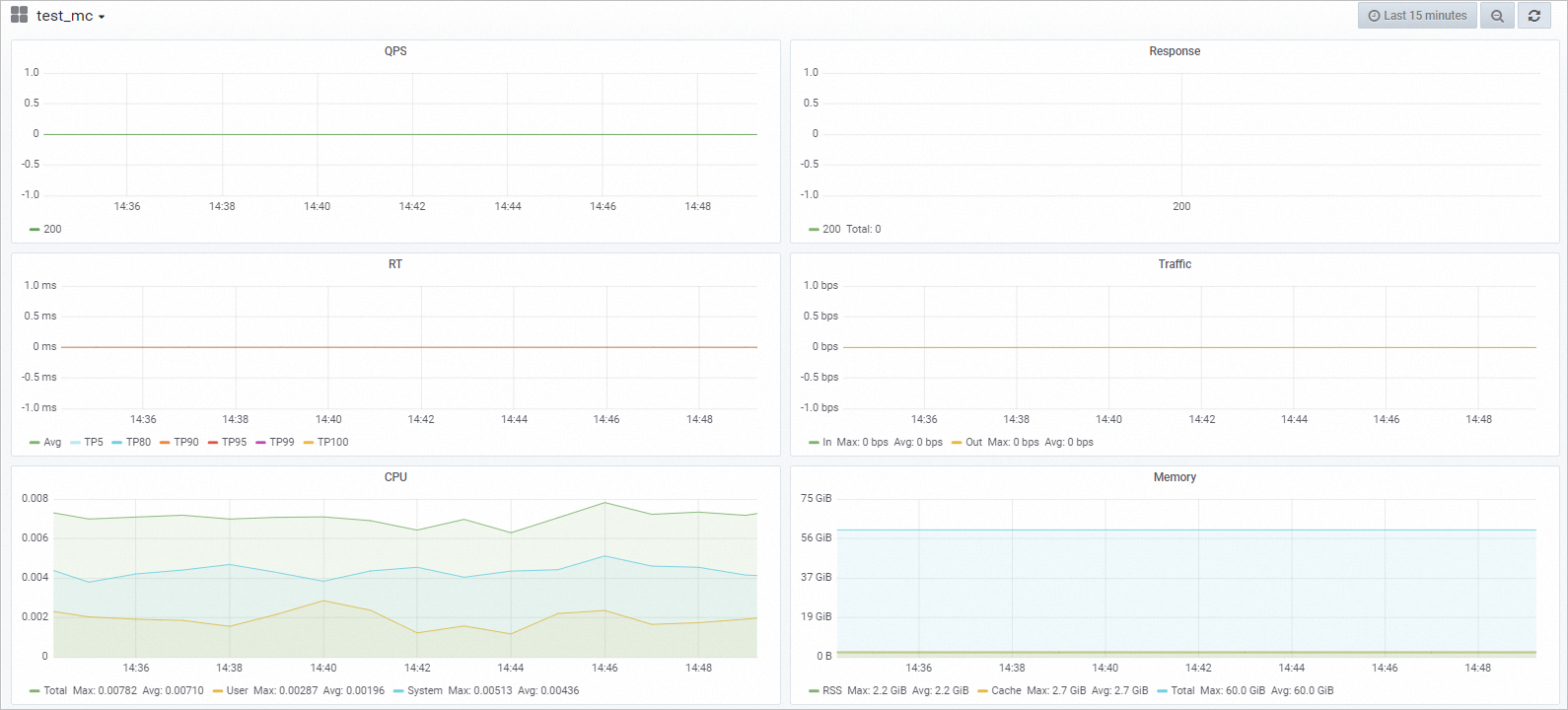Click the dashboard grid icon beside test_mc
Image resolution: width=1568 pixels, height=710 pixels.
[x=19, y=15]
